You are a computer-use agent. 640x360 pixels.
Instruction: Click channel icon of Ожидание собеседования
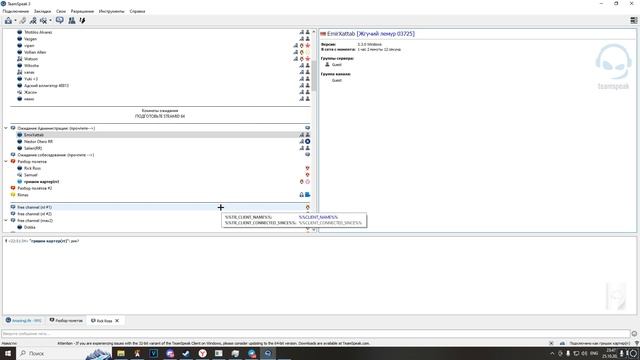[13, 155]
